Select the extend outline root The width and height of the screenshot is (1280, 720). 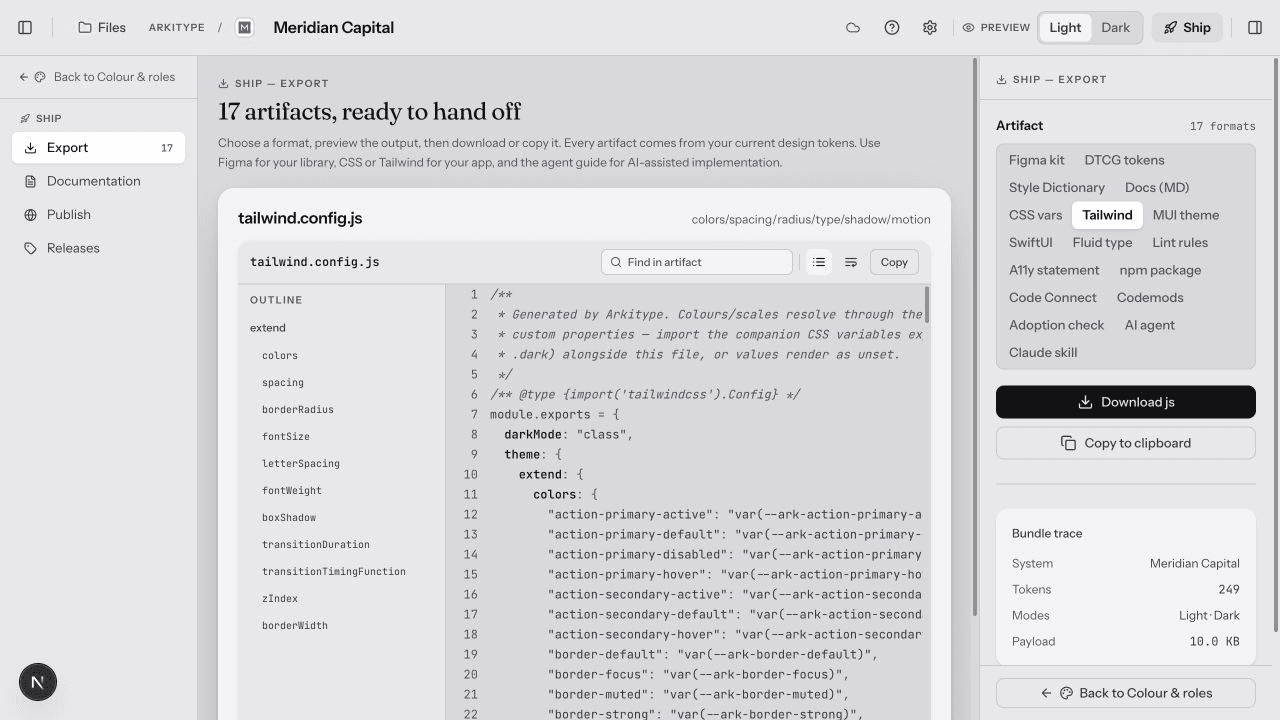point(268,328)
